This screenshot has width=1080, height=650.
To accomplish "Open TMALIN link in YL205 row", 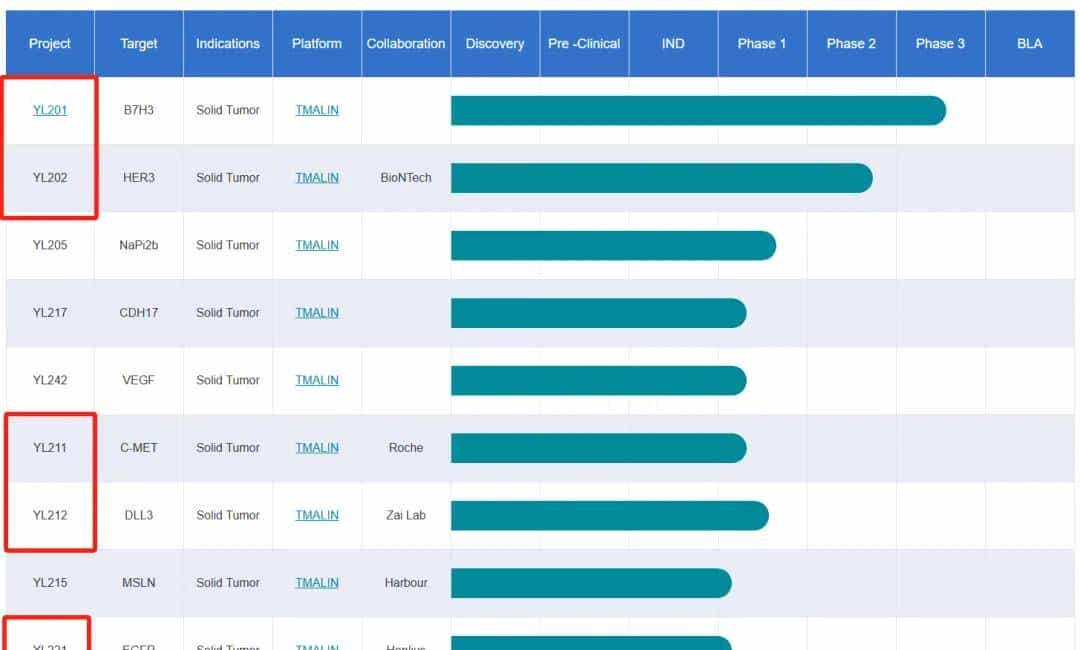I will coord(317,245).
